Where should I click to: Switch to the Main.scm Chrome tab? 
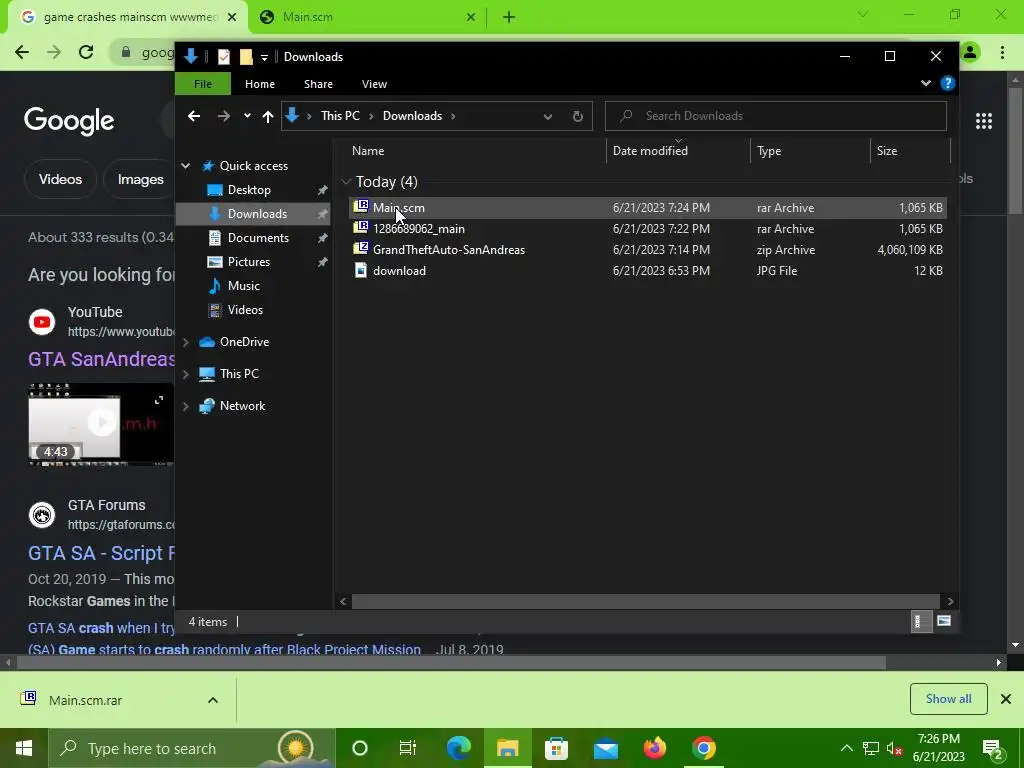click(368, 17)
